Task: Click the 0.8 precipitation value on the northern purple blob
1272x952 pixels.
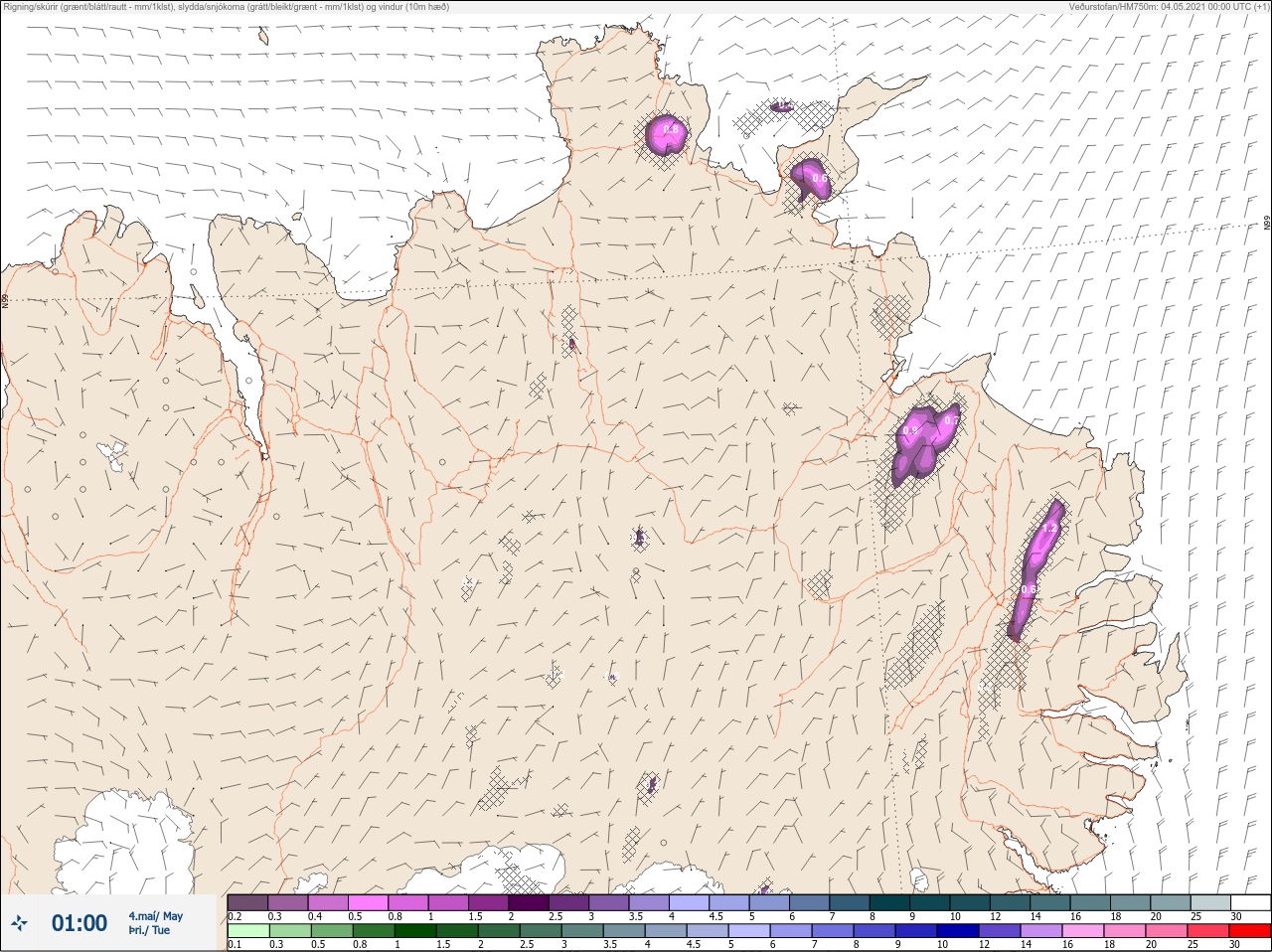Action: click(x=671, y=129)
